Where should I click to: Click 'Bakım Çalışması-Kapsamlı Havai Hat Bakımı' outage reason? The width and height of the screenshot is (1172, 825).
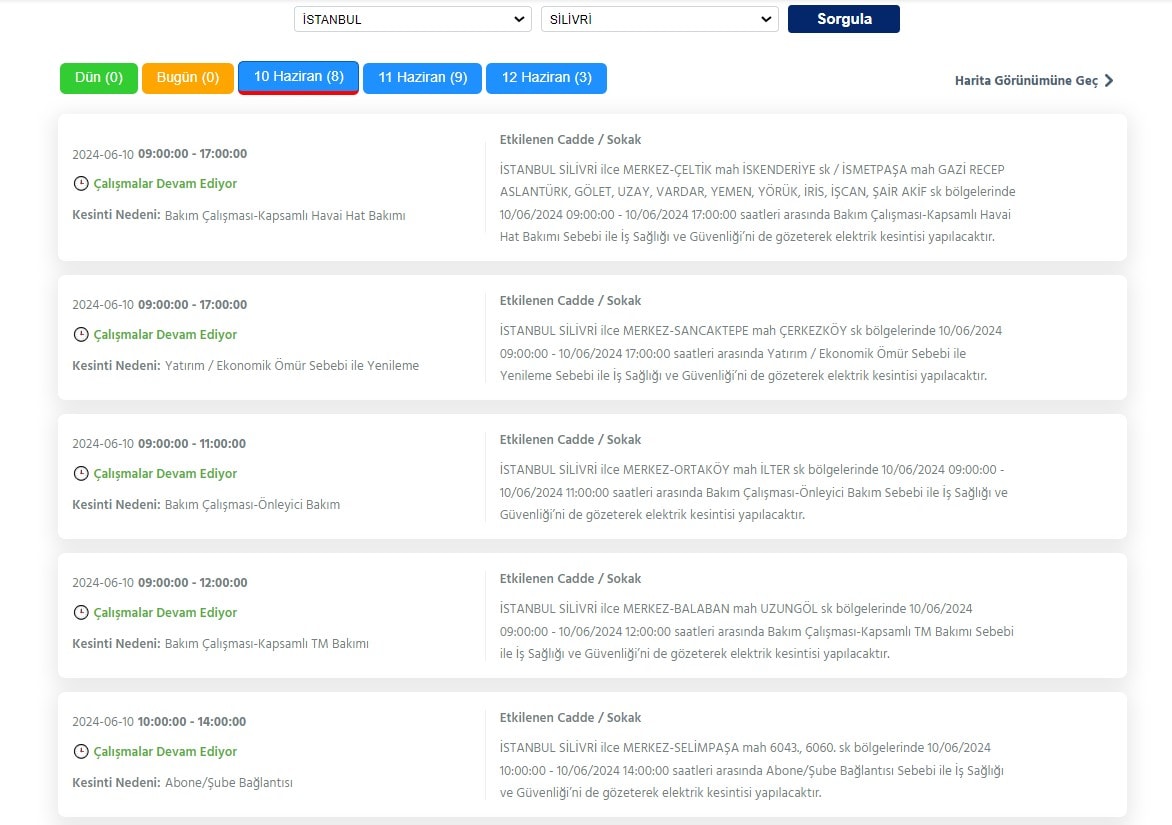pyautogui.click(x=285, y=215)
